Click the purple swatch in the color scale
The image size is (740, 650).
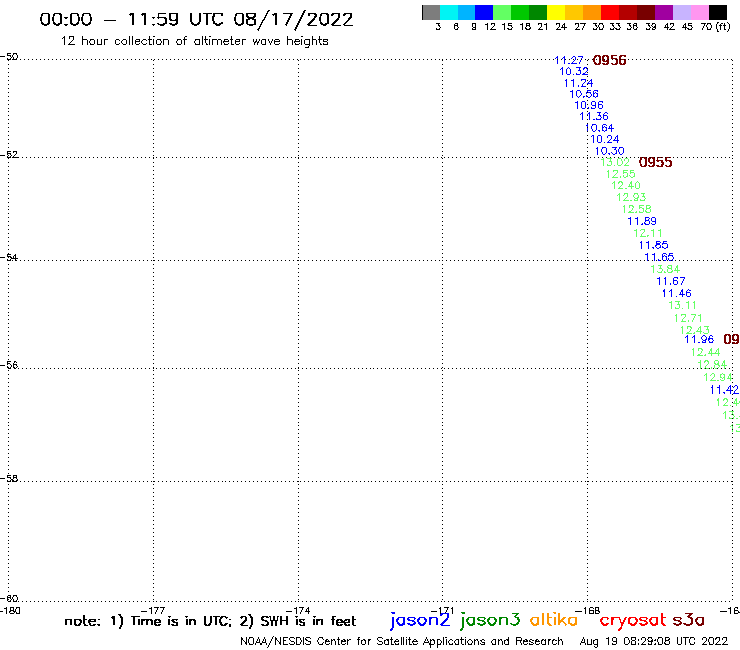664,12
